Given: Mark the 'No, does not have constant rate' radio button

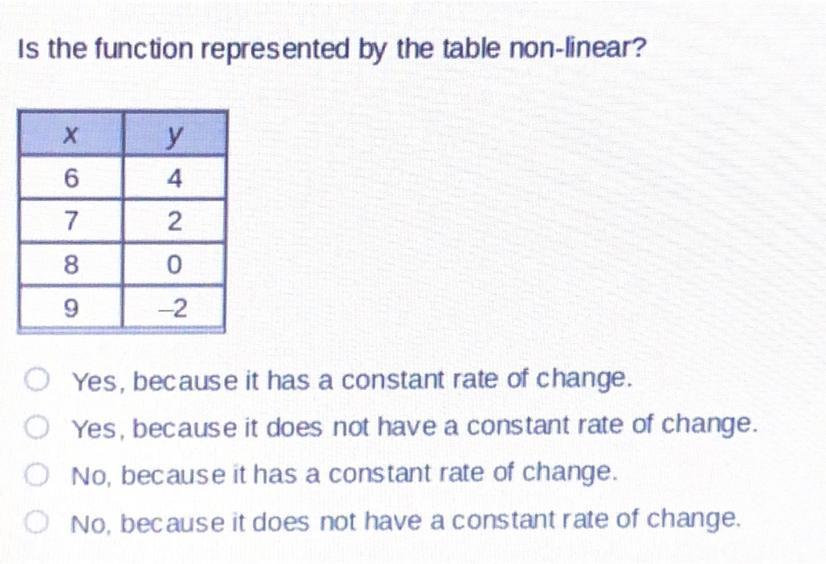Looking at the screenshot, I should 38,520.
